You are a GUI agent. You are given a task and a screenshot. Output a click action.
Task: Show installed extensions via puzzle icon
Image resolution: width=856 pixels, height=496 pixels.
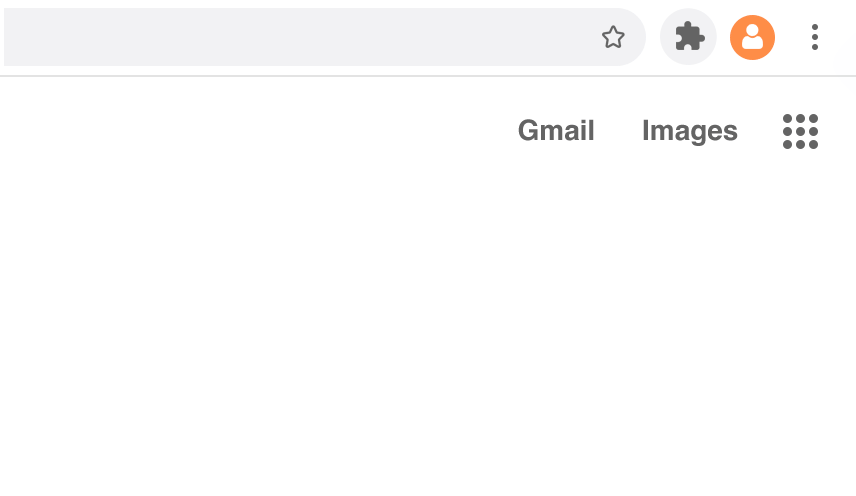pos(689,38)
